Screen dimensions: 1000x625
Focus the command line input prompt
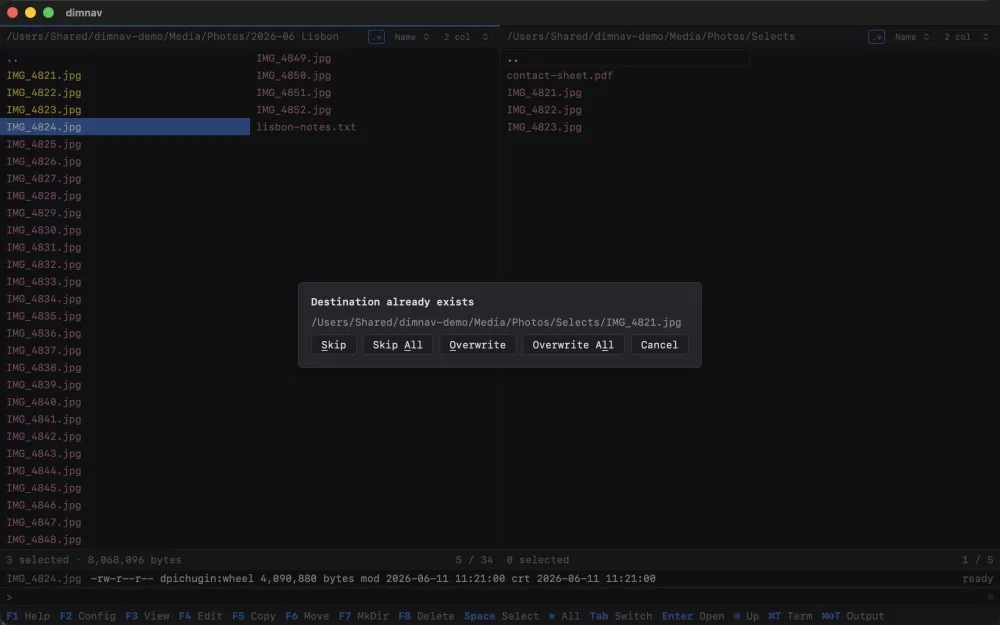(x=500, y=598)
